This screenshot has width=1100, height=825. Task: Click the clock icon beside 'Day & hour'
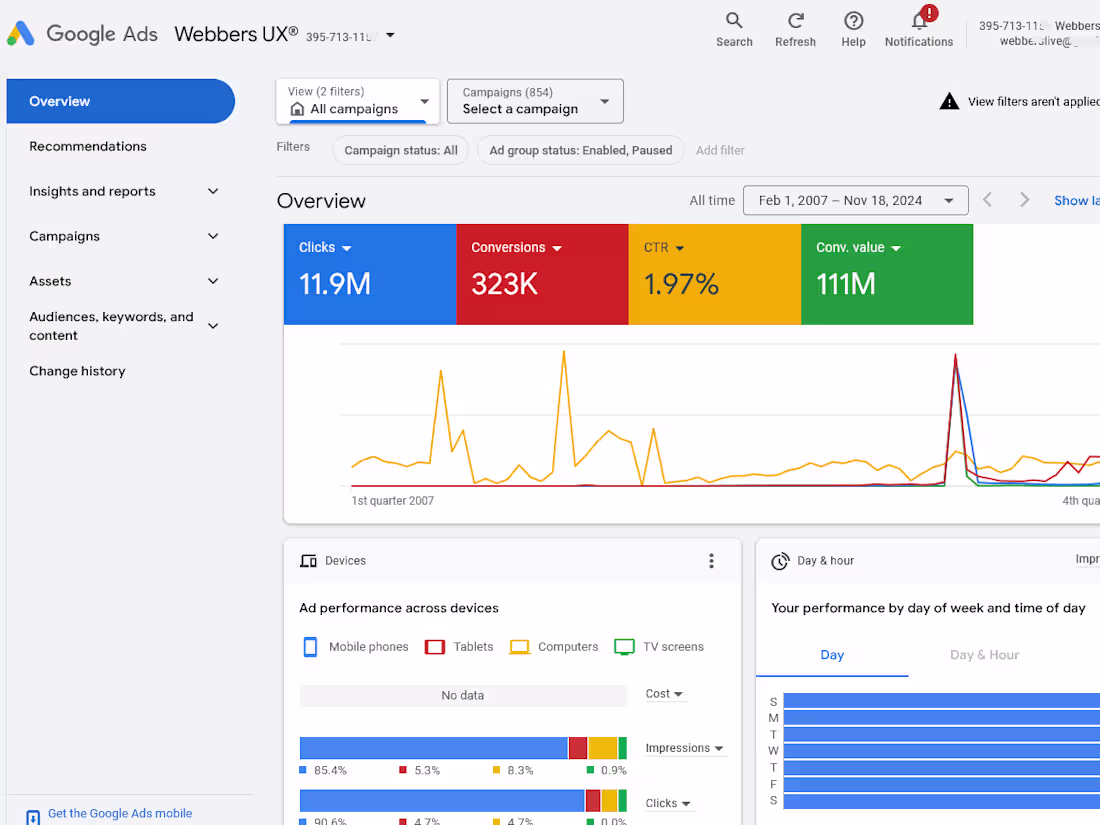[780, 561]
